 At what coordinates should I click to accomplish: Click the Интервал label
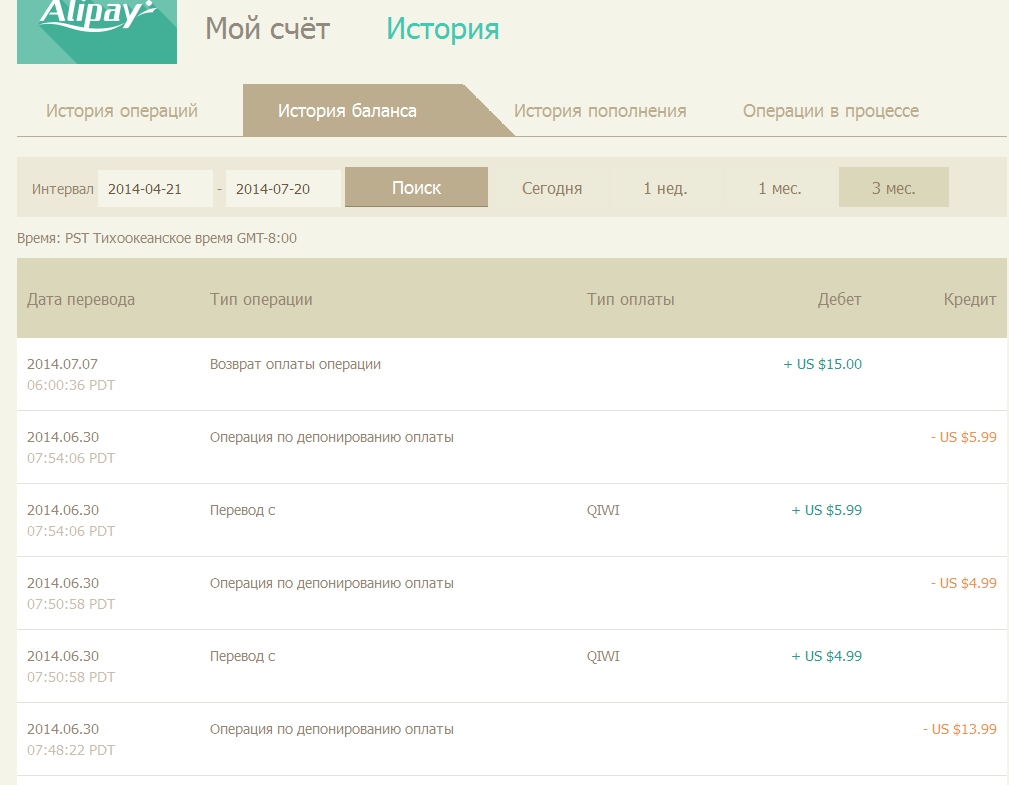tap(62, 189)
